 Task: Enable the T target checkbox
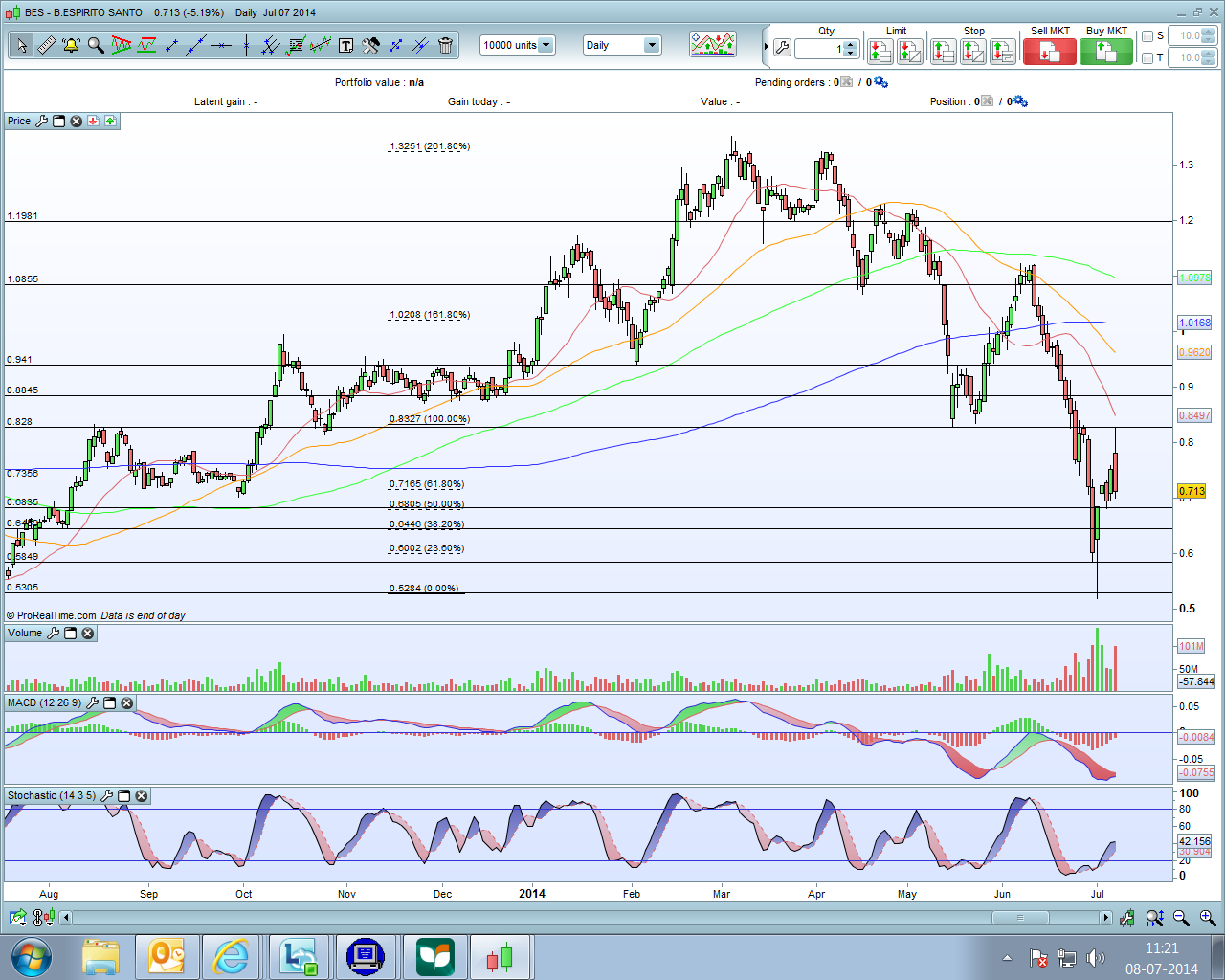[1147, 58]
